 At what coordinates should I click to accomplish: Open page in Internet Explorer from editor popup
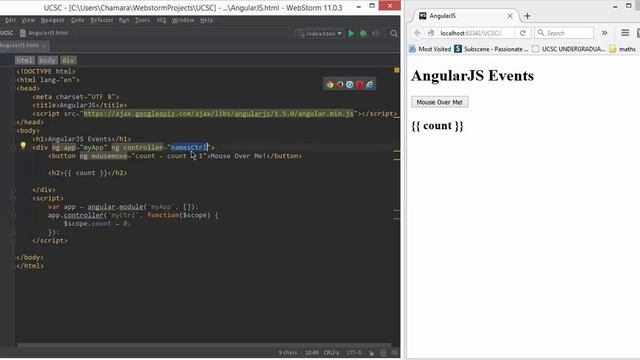pos(370,84)
